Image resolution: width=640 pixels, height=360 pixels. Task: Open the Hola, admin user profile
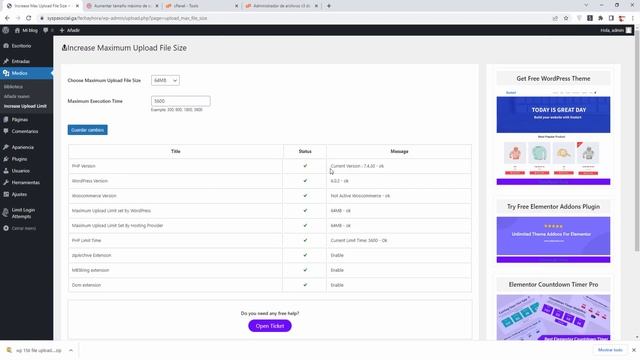tap(616, 30)
